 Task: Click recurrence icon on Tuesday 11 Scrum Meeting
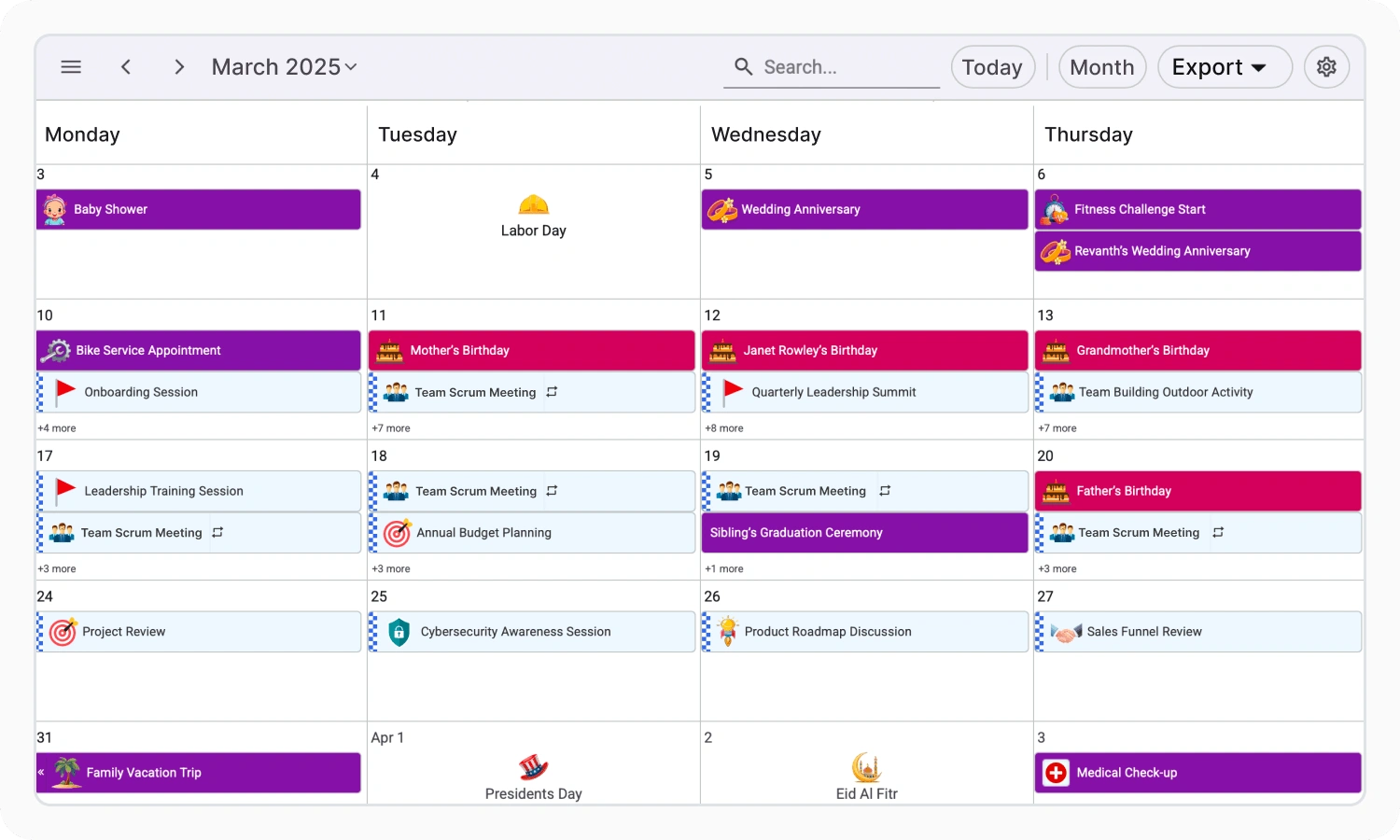pos(552,392)
